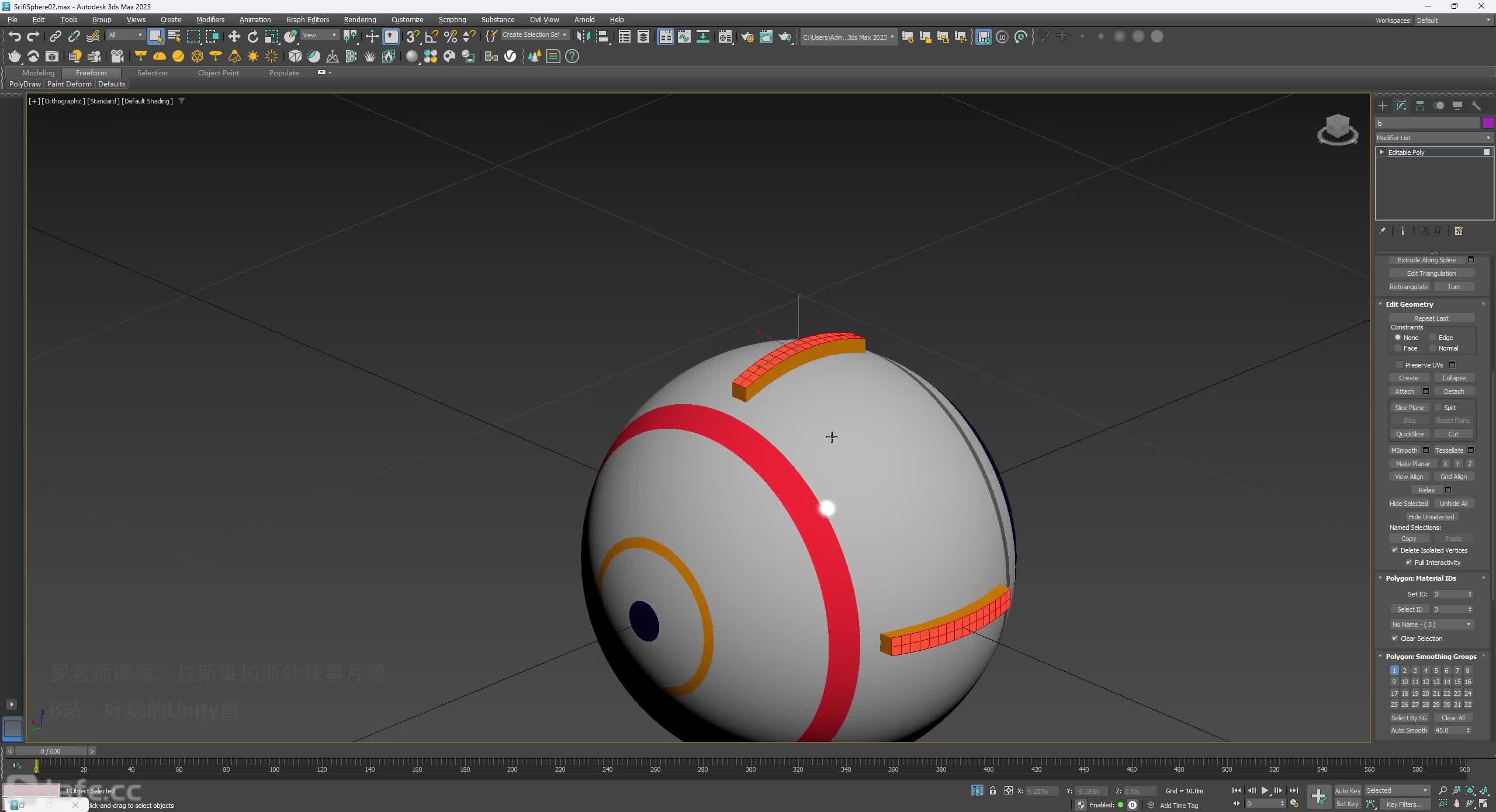This screenshot has width=1496, height=812.
Task: Toggle smoothing group 1 button
Action: click(x=1394, y=671)
